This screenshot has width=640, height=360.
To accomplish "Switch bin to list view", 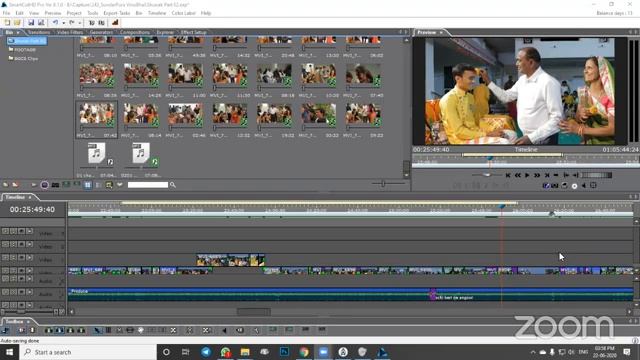I will [x=98, y=185].
